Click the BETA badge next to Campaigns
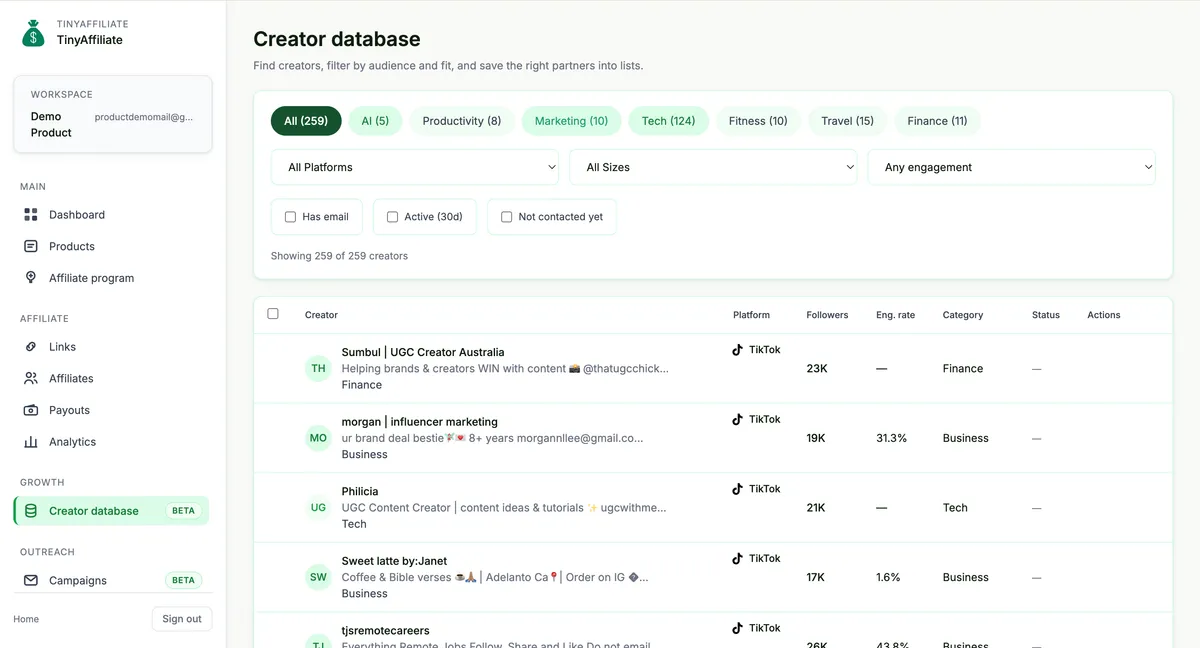The image size is (1200, 648). click(x=183, y=580)
